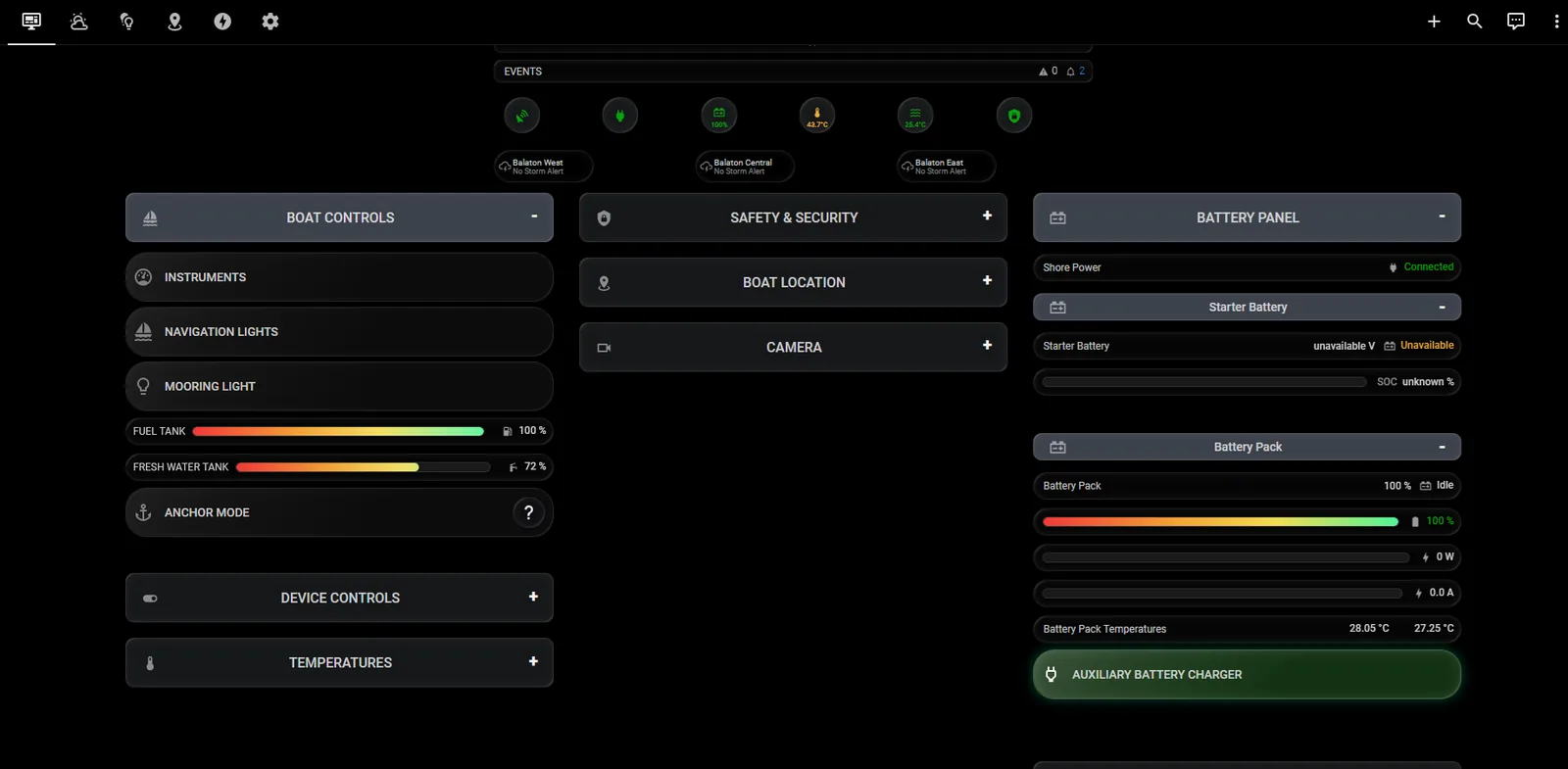Toggle the Navigation Lights switch
The height and width of the screenshot is (769, 1568).
339,332
